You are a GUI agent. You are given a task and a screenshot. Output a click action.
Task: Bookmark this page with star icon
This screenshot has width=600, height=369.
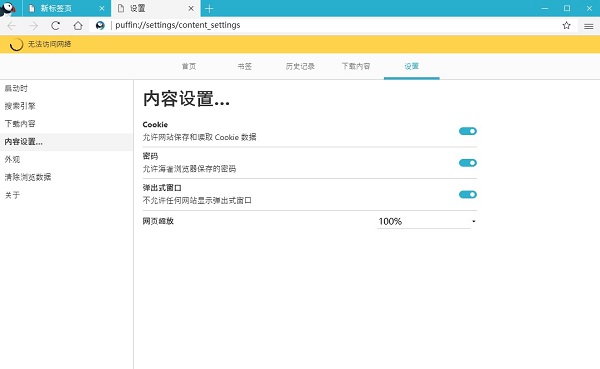click(x=566, y=26)
